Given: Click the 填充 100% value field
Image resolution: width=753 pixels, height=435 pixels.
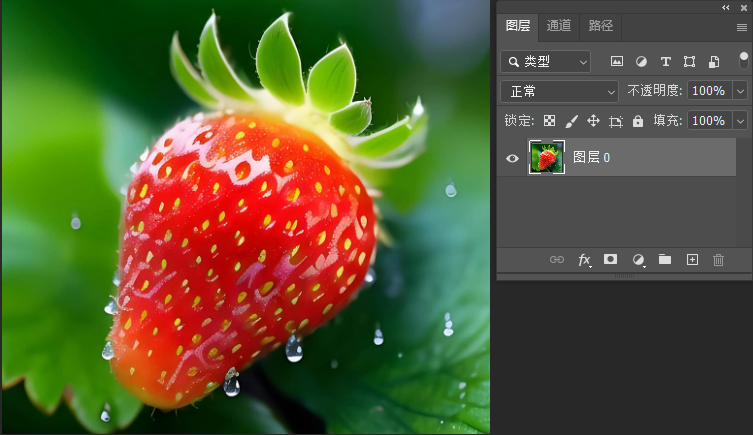Looking at the screenshot, I should [710, 121].
